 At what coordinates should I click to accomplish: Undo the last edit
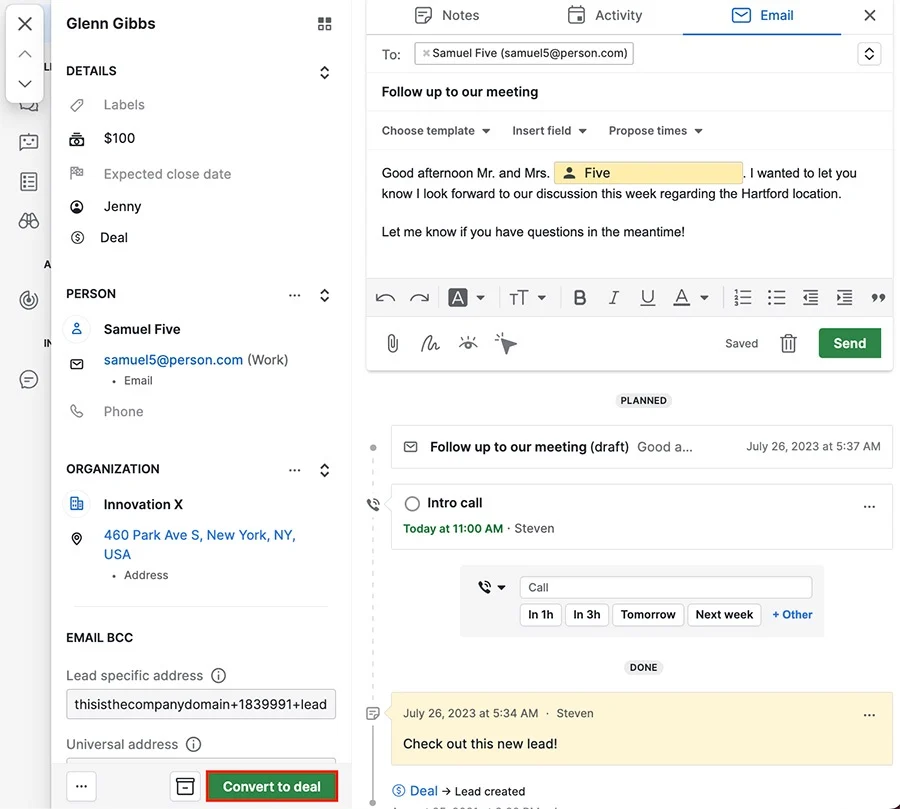[385, 297]
